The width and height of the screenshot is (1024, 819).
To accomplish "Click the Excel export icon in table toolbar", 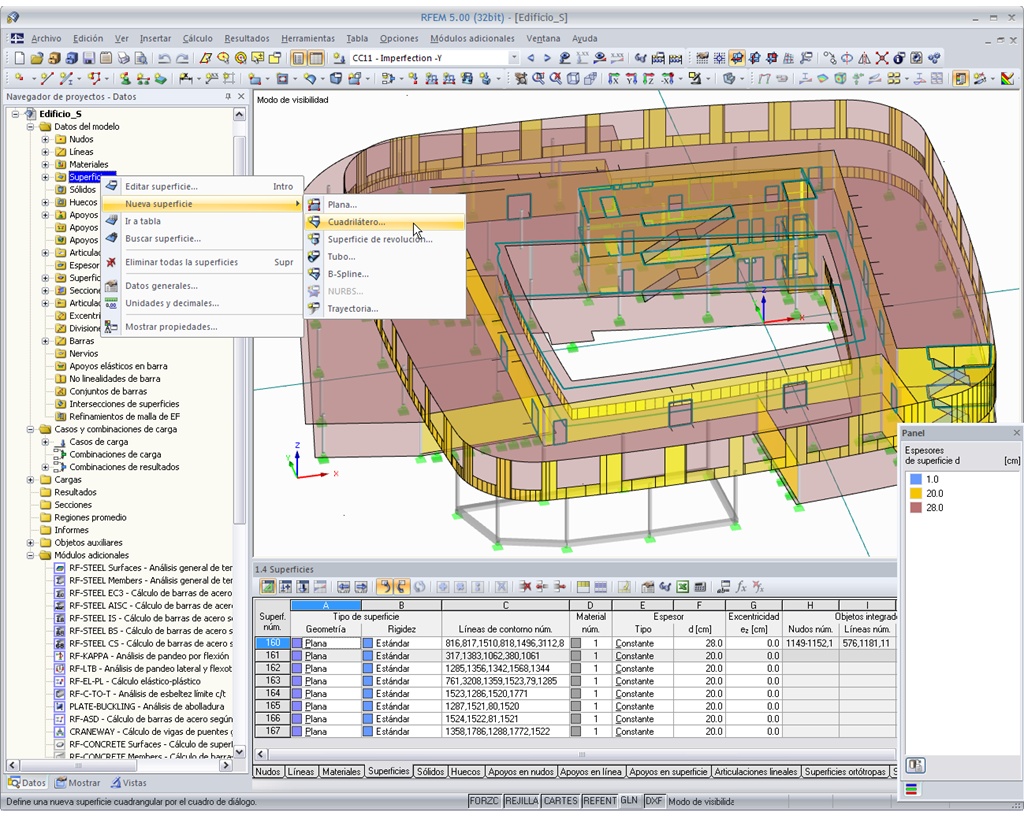I will tap(682, 586).
